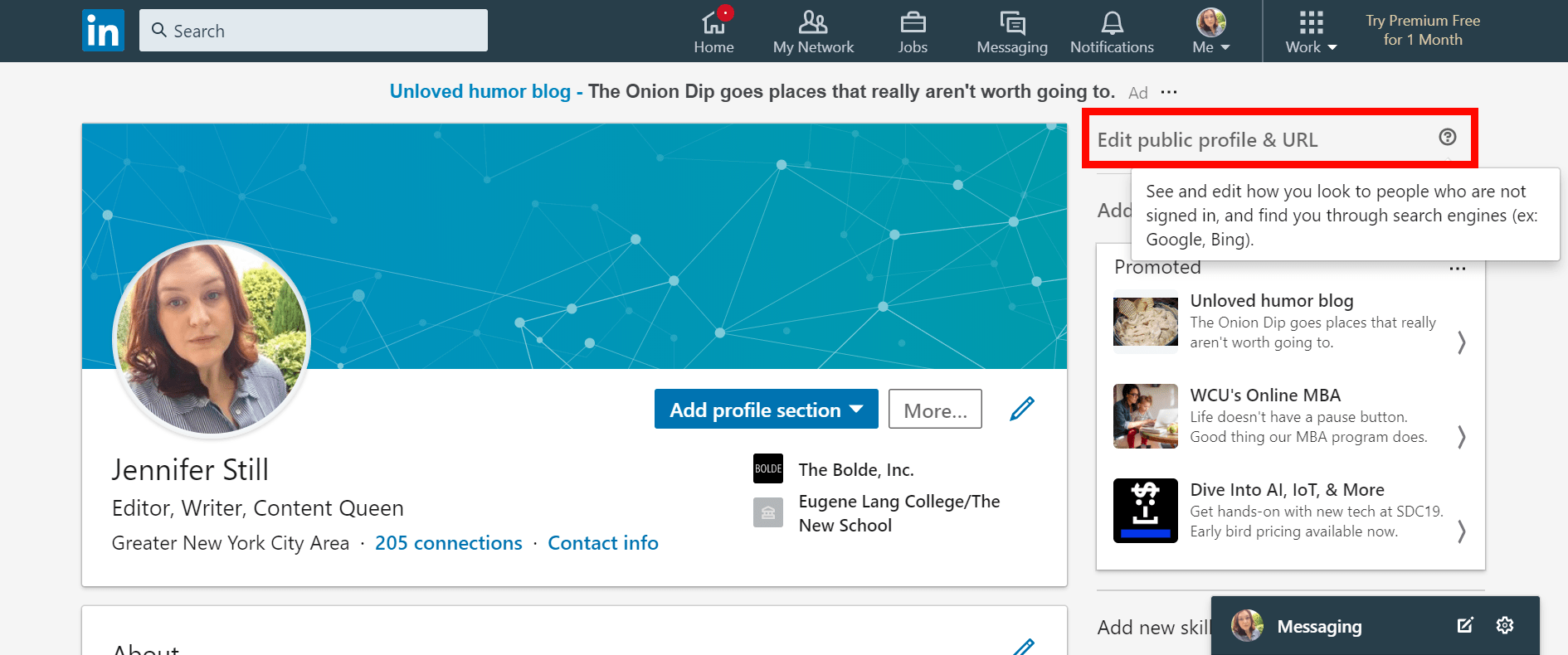Viewport: 1568px width, 655px height.
Task: Click Dive Into AI, IoT, & More title
Action: 1288,490
